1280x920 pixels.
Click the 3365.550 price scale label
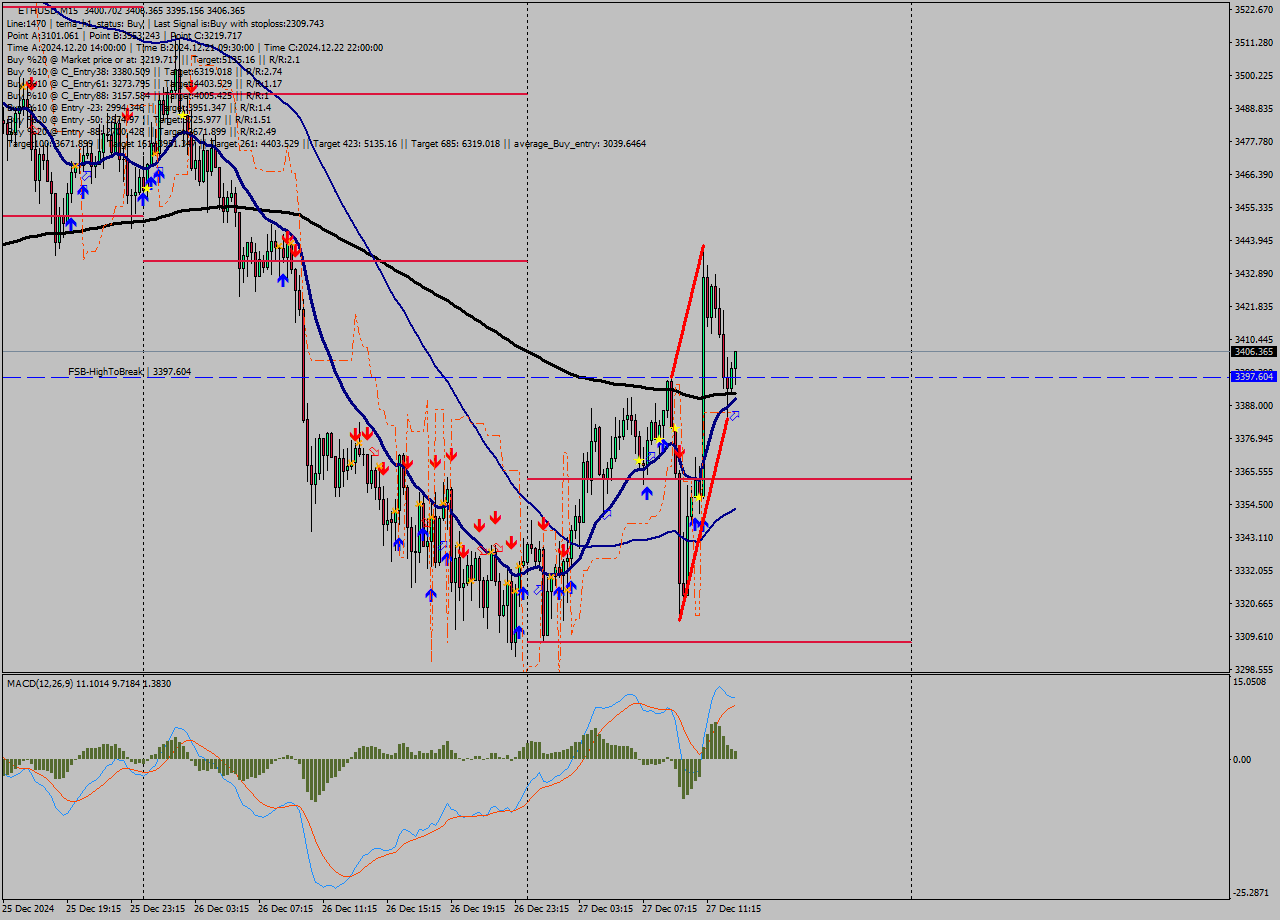(1254, 472)
